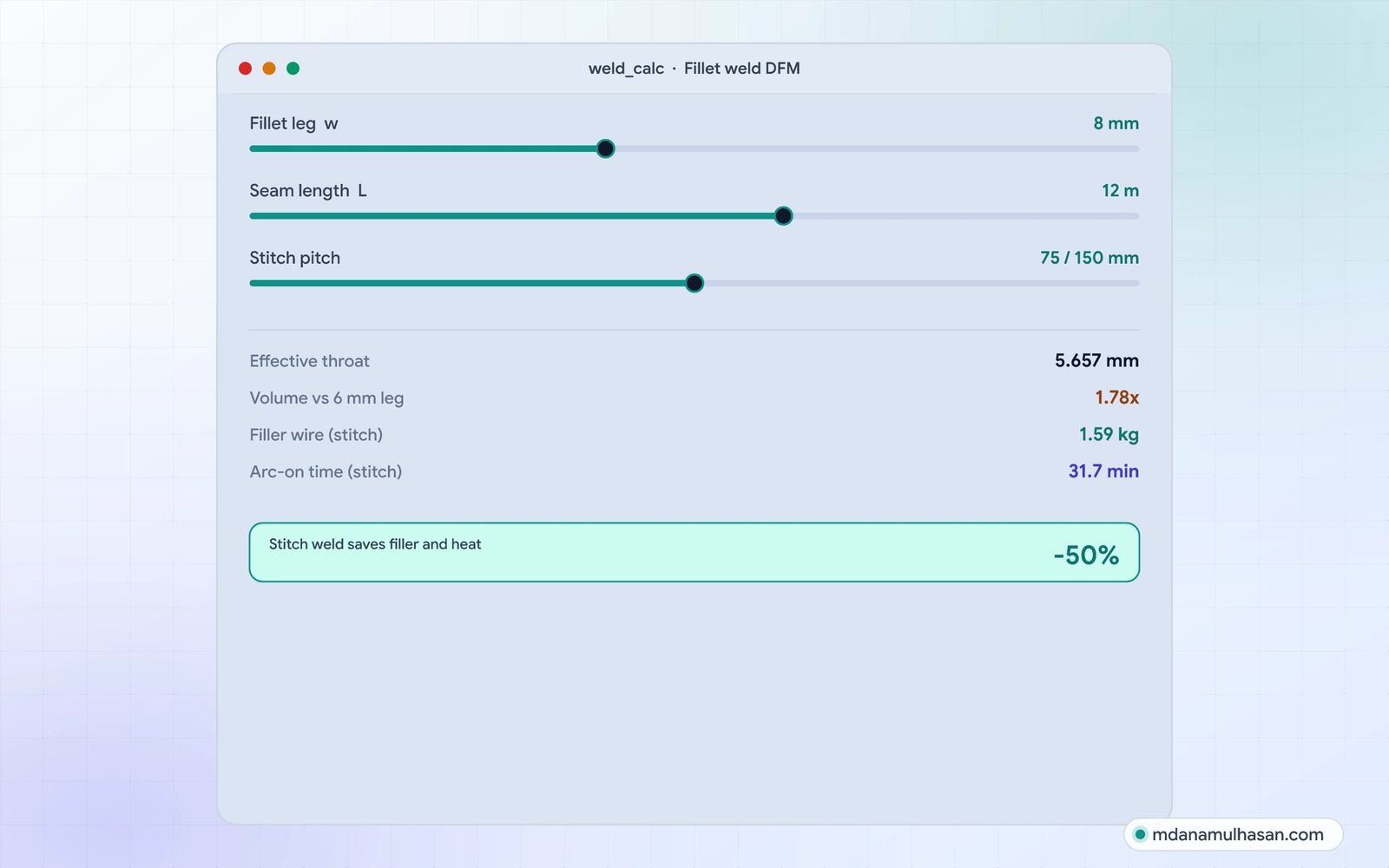Click the 'Stitch pitch' label
The height and width of the screenshot is (868, 1389).
point(295,258)
